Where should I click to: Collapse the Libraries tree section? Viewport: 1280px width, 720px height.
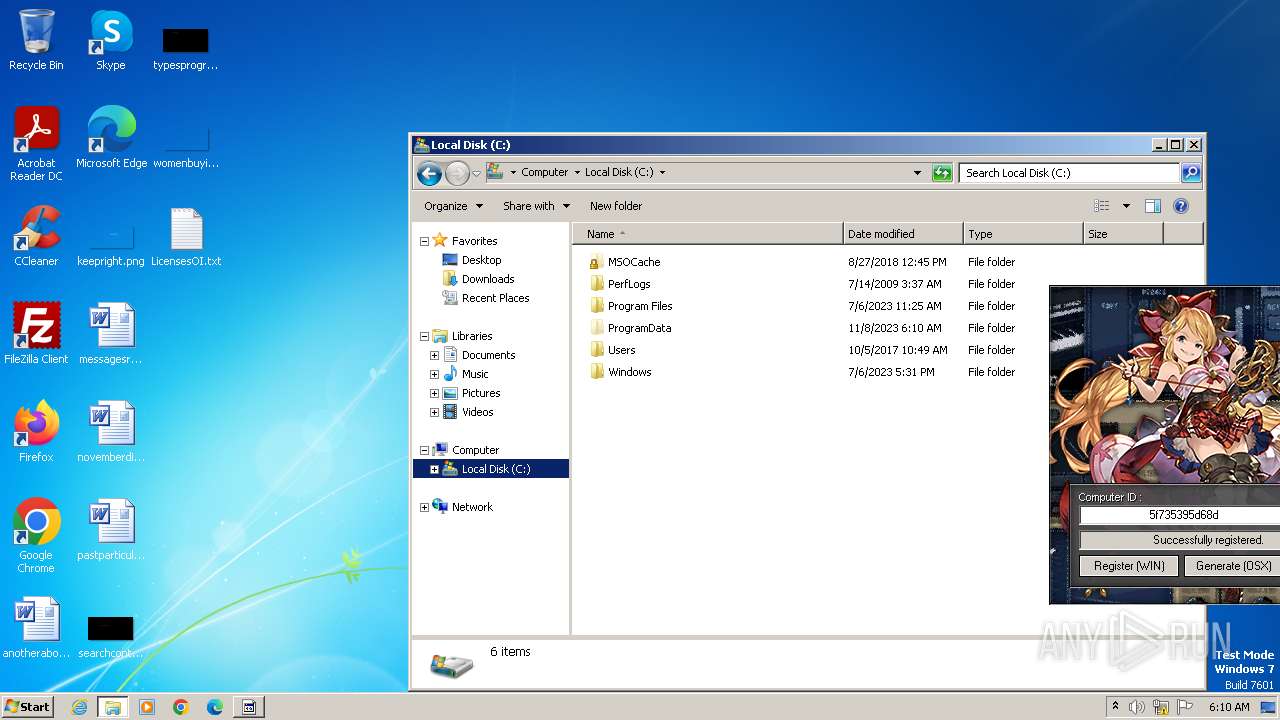click(x=424, y=337)
